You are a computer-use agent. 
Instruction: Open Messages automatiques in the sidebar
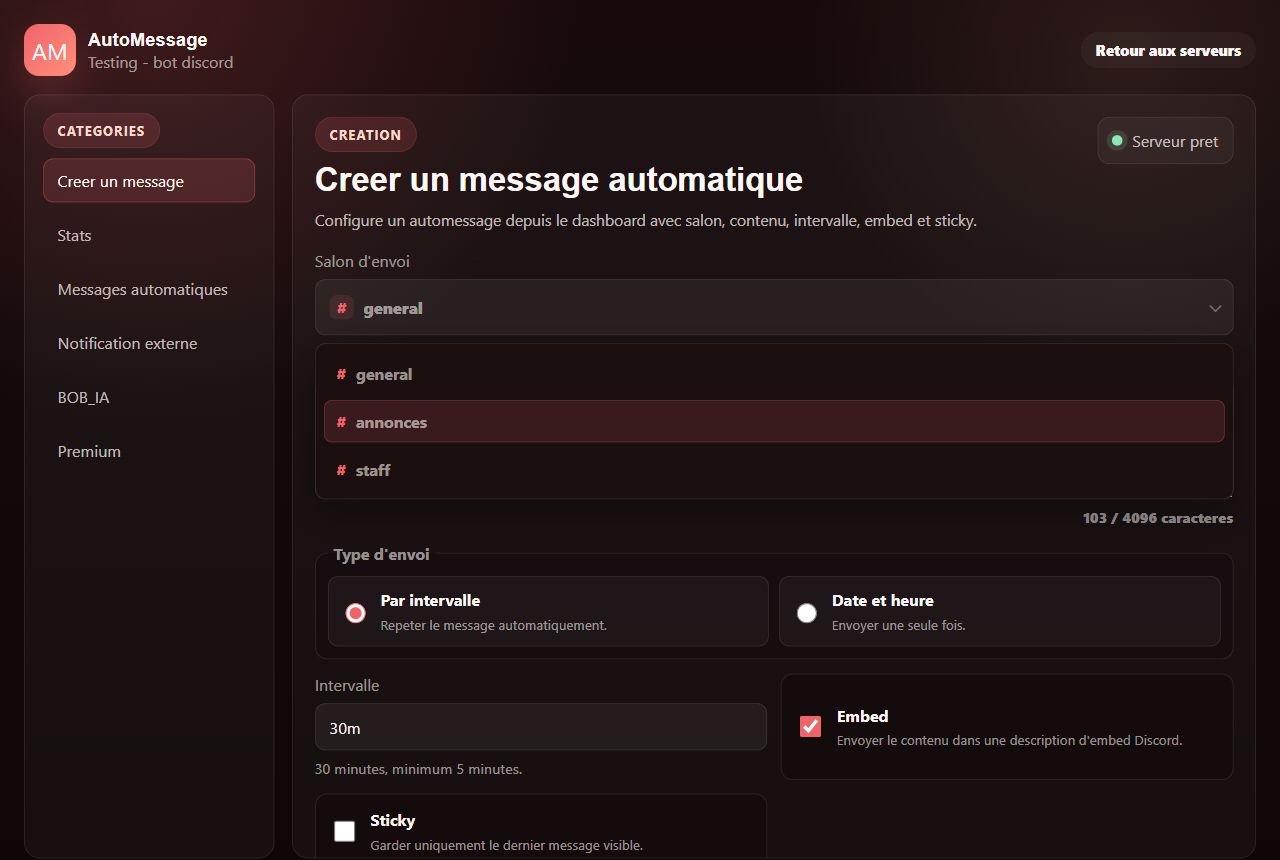point(149,290)
